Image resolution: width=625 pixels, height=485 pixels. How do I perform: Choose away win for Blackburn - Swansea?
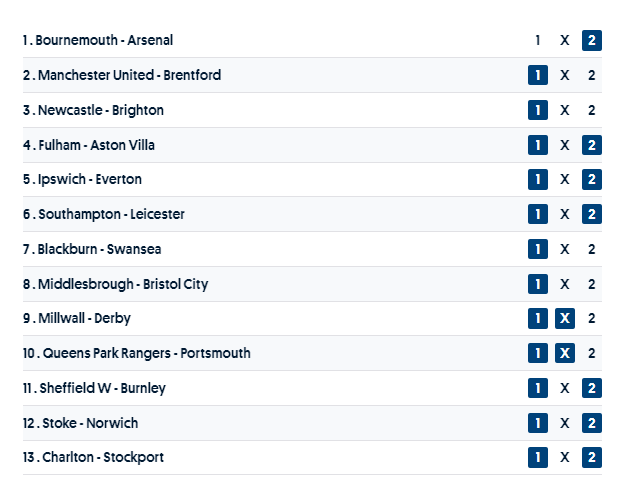592,249
